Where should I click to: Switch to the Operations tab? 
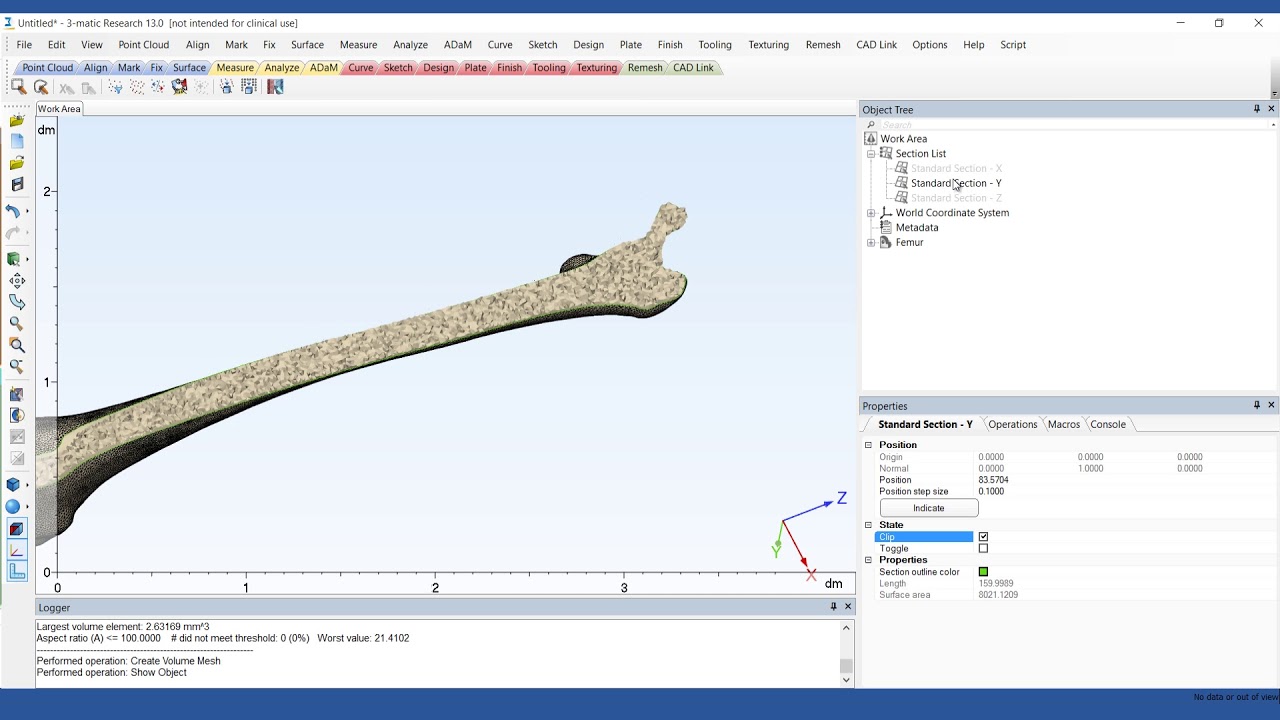1012,424
